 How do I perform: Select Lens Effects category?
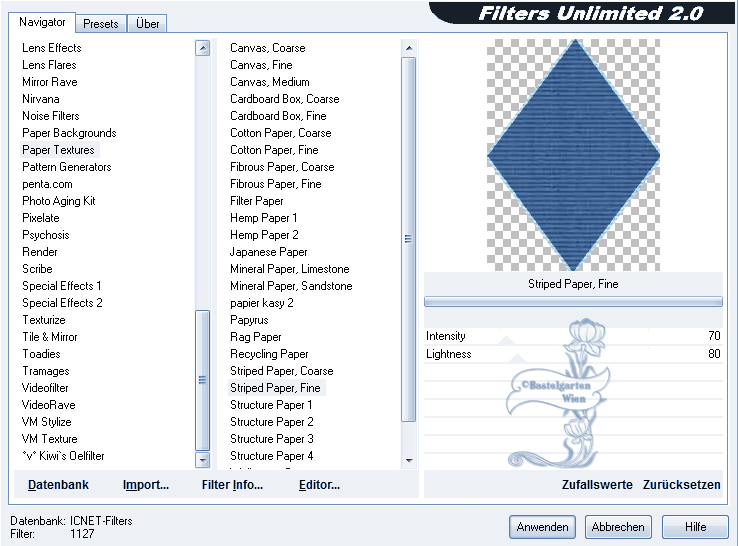[52, 48]
